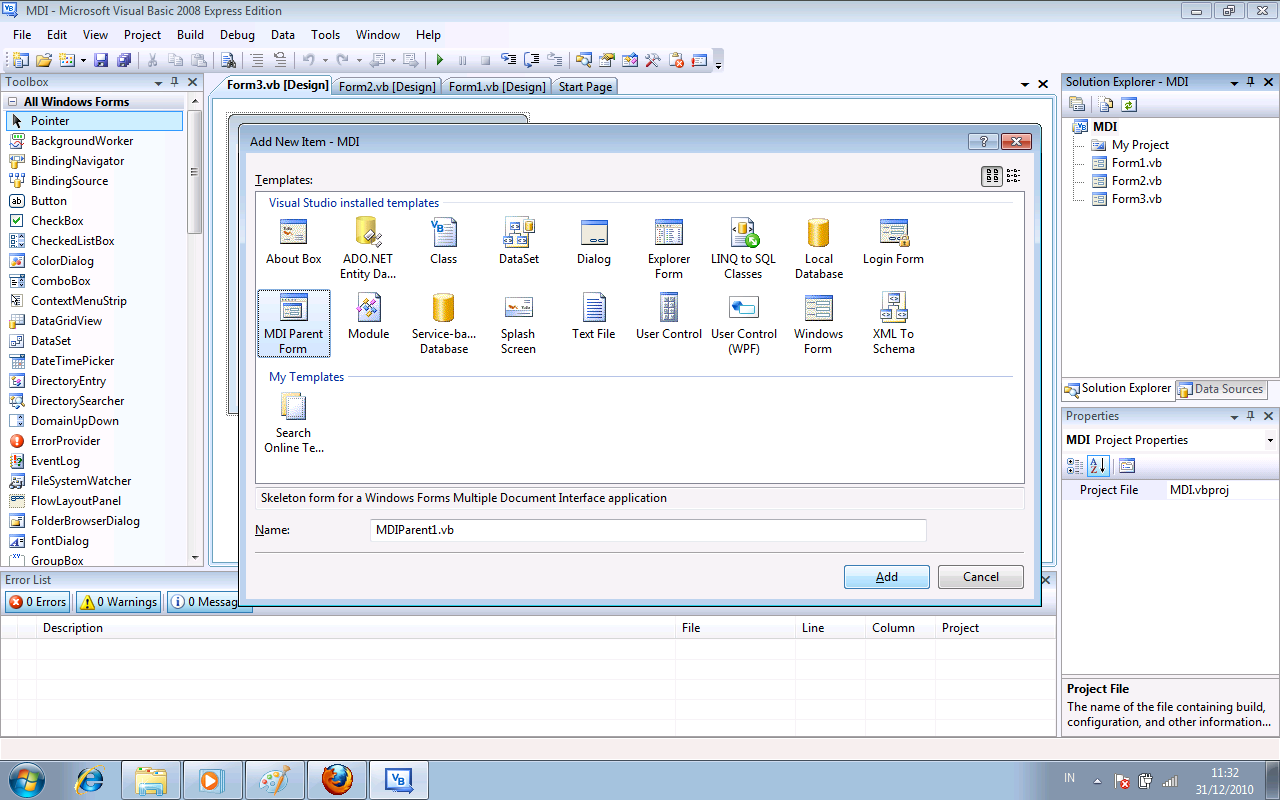Click the Toolbox vertical scrollbar

coord(195,330)
